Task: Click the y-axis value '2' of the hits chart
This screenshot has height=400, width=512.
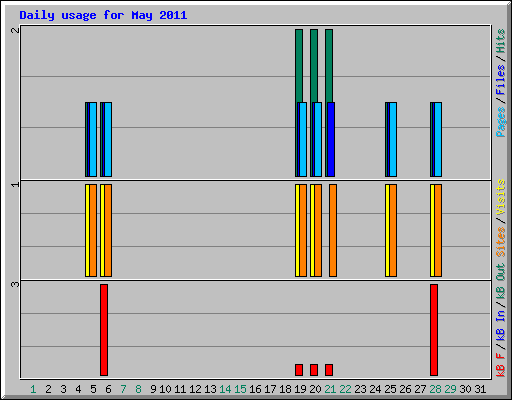Action: [15, 30]
